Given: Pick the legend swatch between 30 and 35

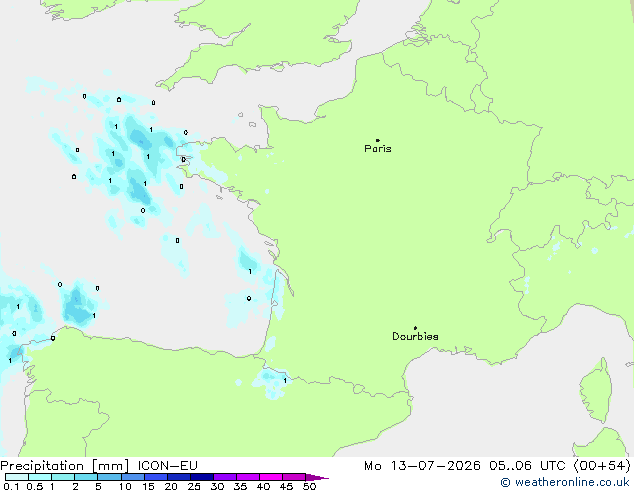Looking at the screenshot, I should [224, 477].
